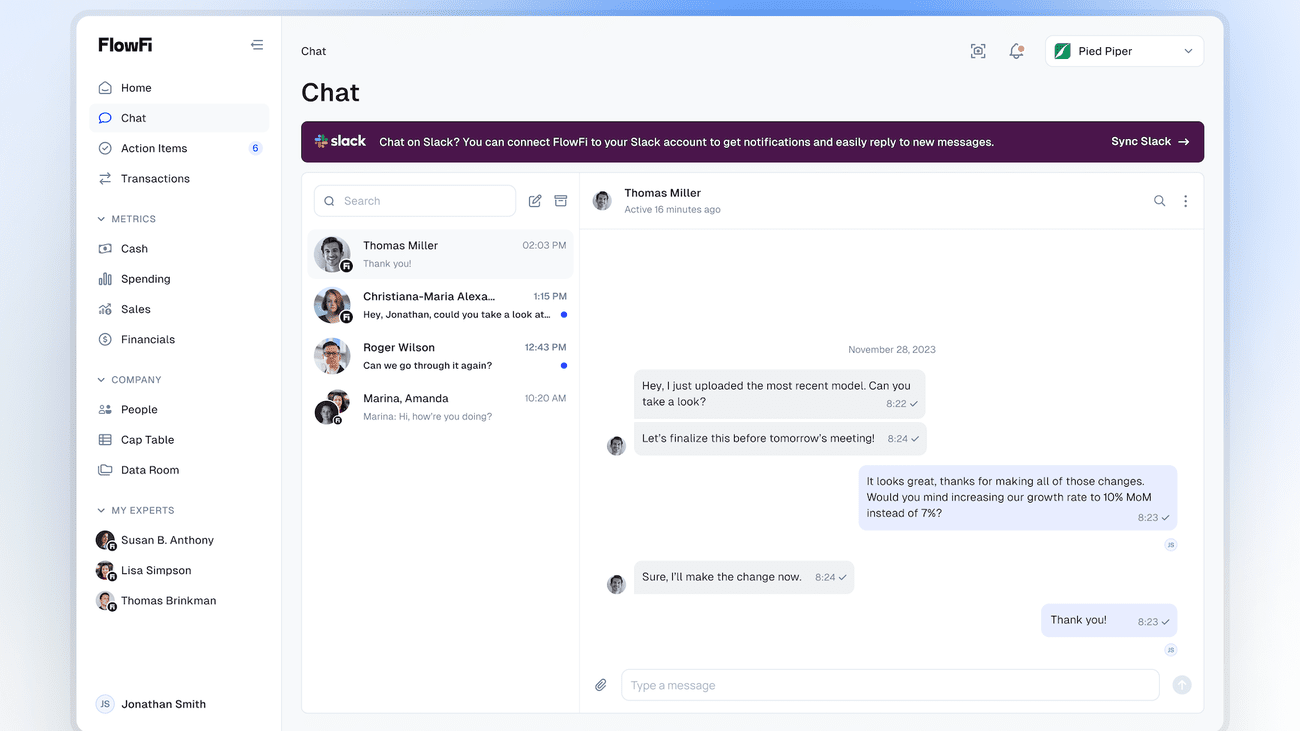The height and width of the screenshot is (731, 1300).
Task: Click Sync Slack link in banner
Action: point(1149,142)
